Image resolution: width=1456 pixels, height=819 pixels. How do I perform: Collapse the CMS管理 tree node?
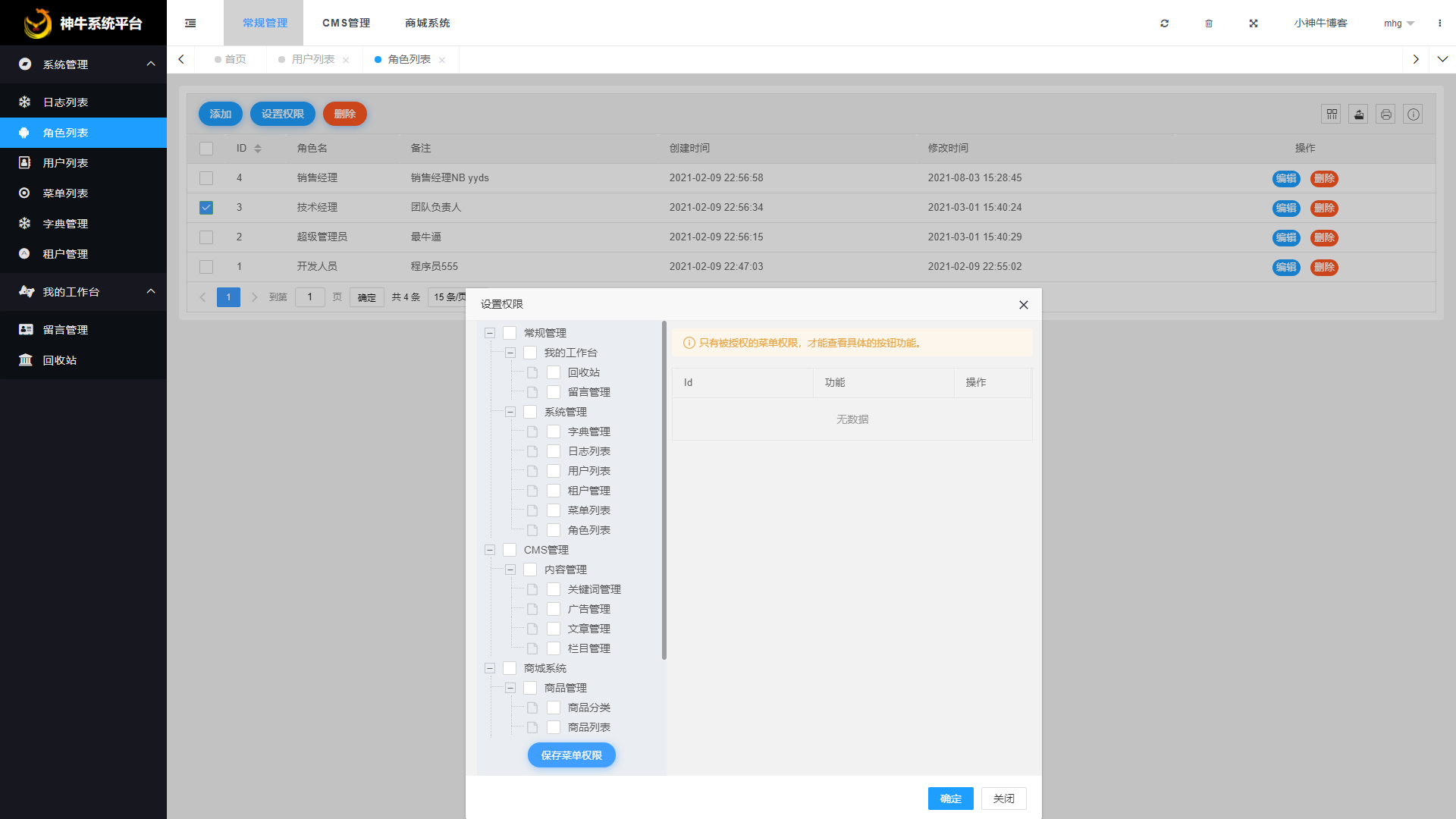[x=489, y=550]
